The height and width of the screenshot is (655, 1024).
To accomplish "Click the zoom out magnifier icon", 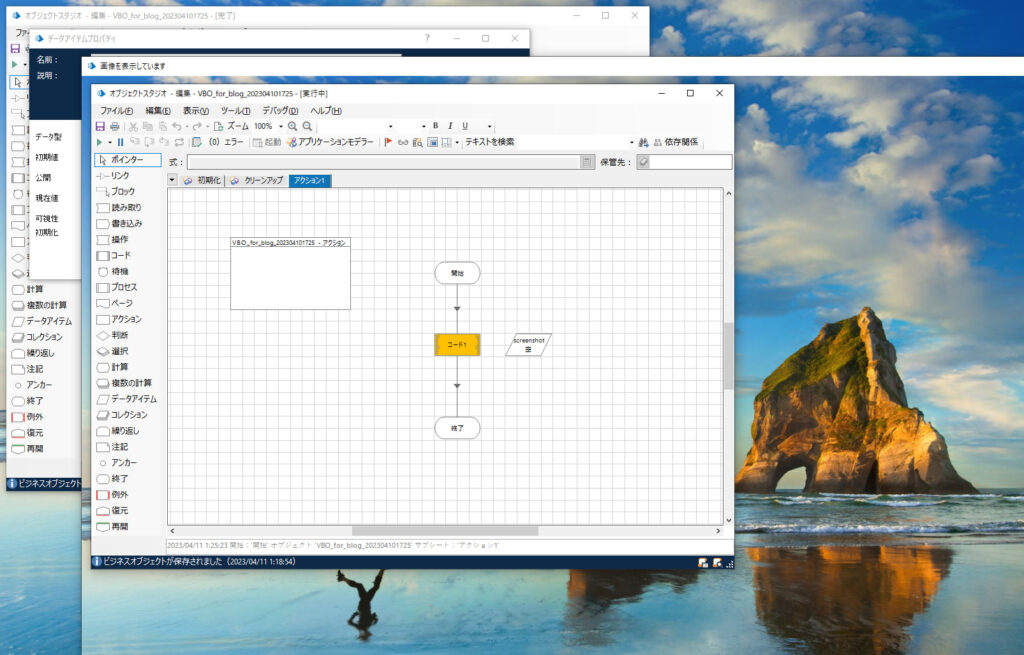I will tap(307, 126).
